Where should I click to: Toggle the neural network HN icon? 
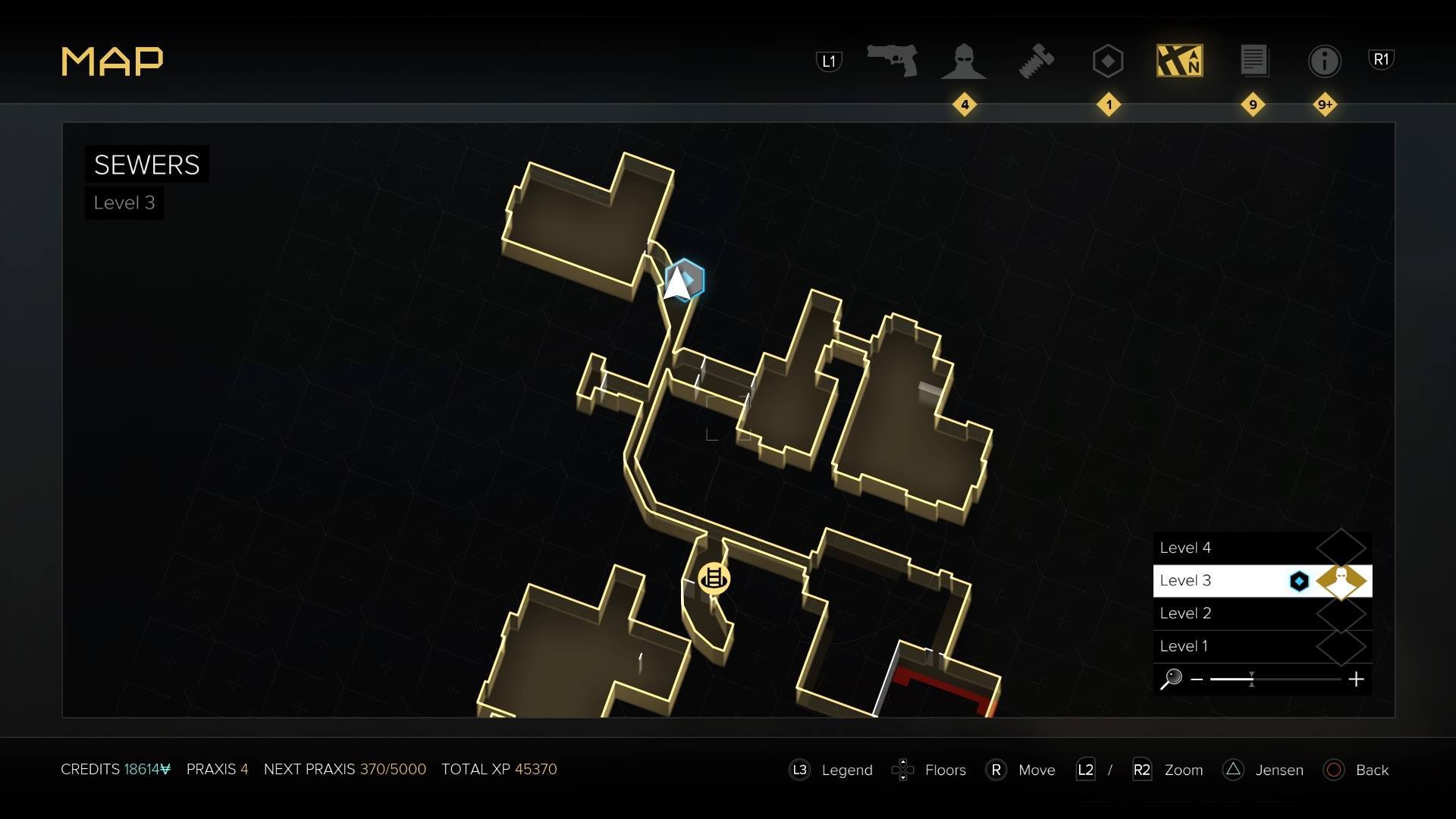click(1180, 60)
